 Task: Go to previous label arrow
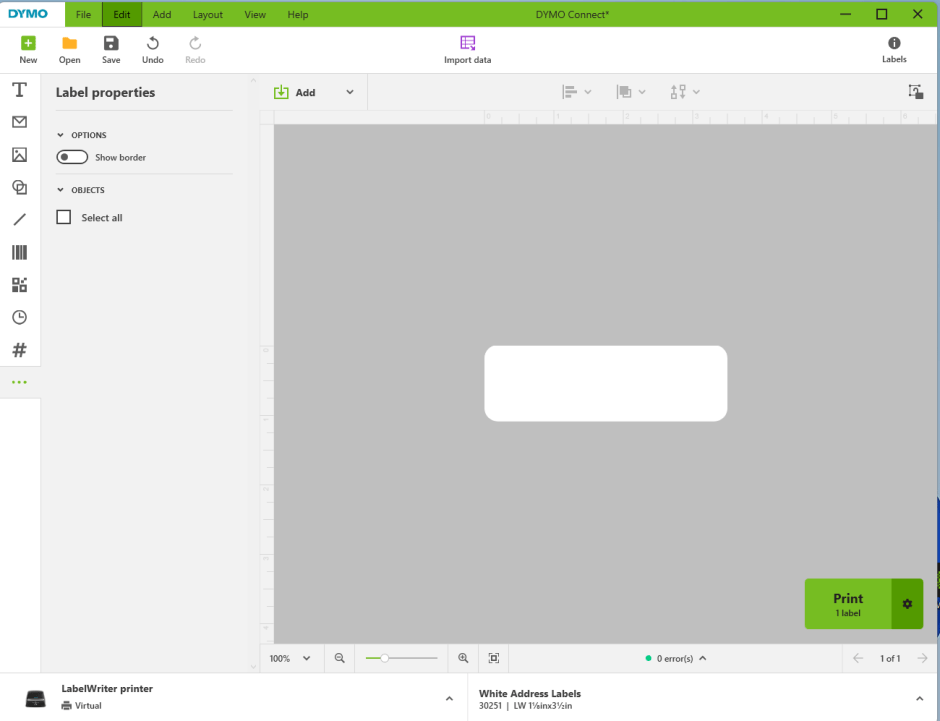(x=858, y=658)
